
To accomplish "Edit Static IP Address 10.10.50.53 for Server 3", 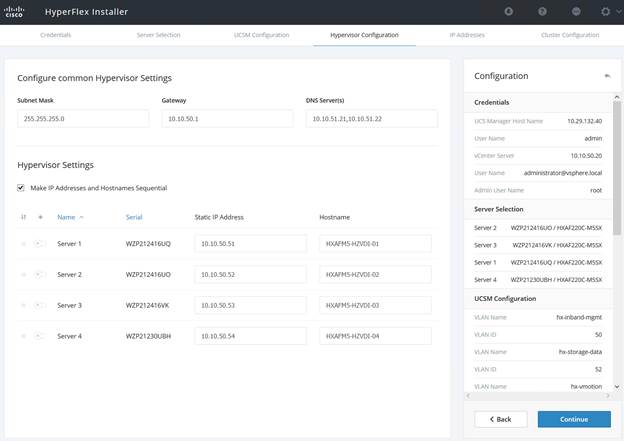I will click(251, 305).
